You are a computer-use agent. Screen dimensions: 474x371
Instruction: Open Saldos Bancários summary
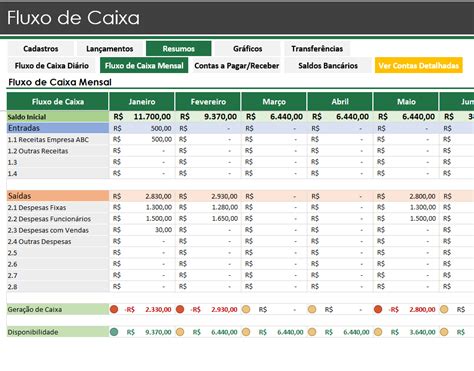pyautogui.click(x=328, y=66)
